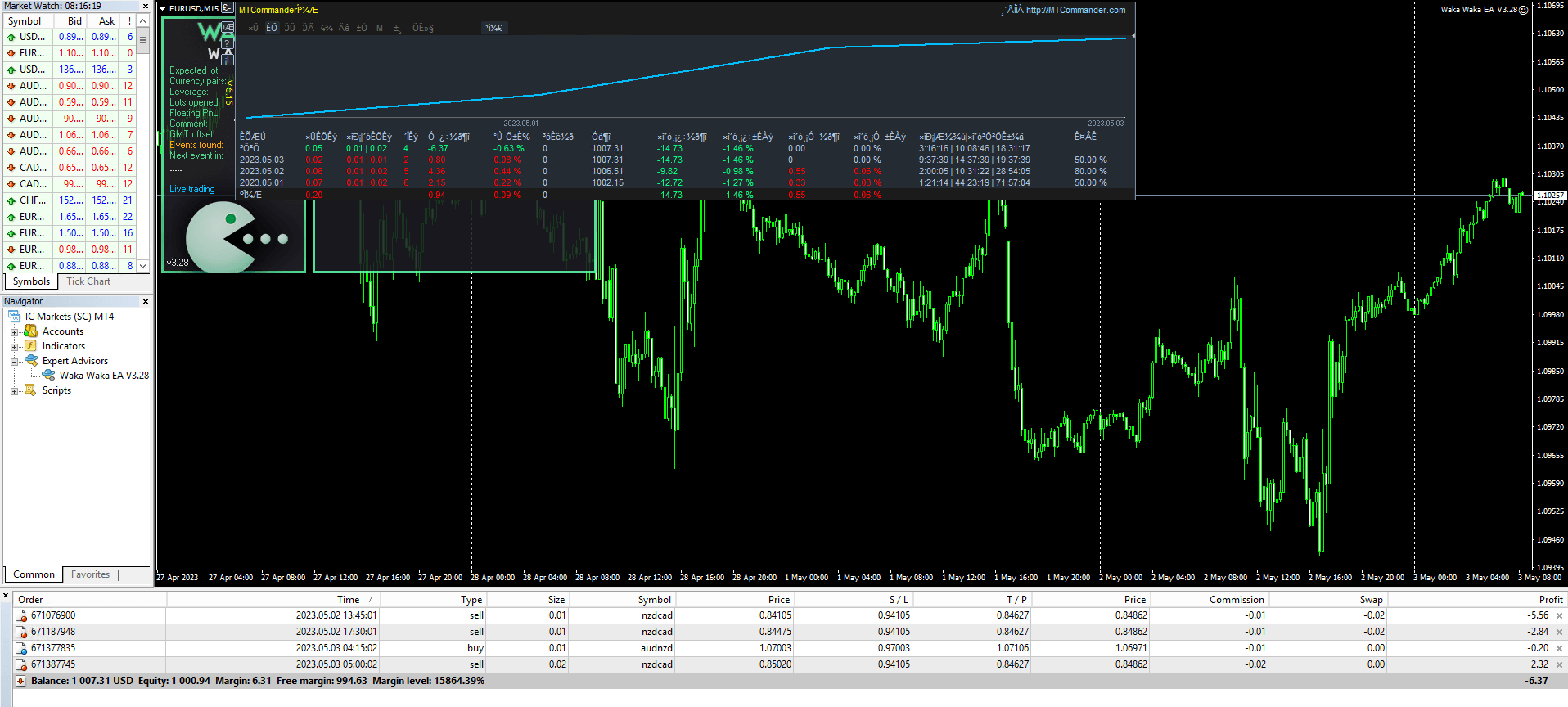The image size is (1568, 707).
Task: Select the Waka Waka EA V3.28 advisor
Action: 103,376
